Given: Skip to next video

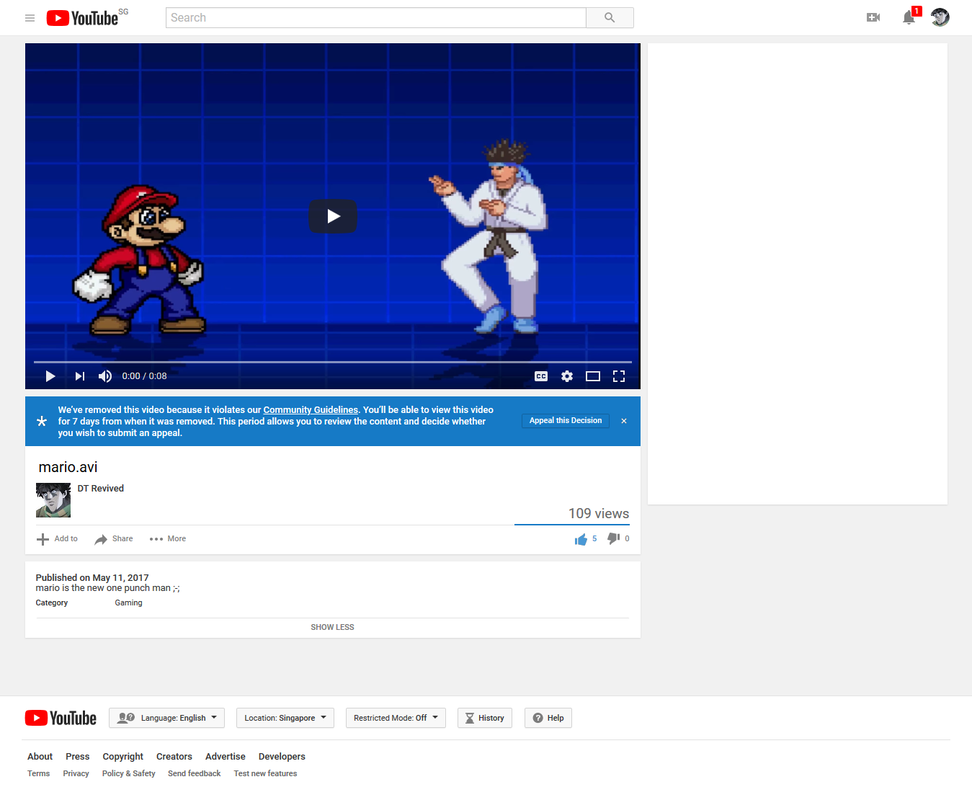Looking at the screenshot, I should 79,376.
